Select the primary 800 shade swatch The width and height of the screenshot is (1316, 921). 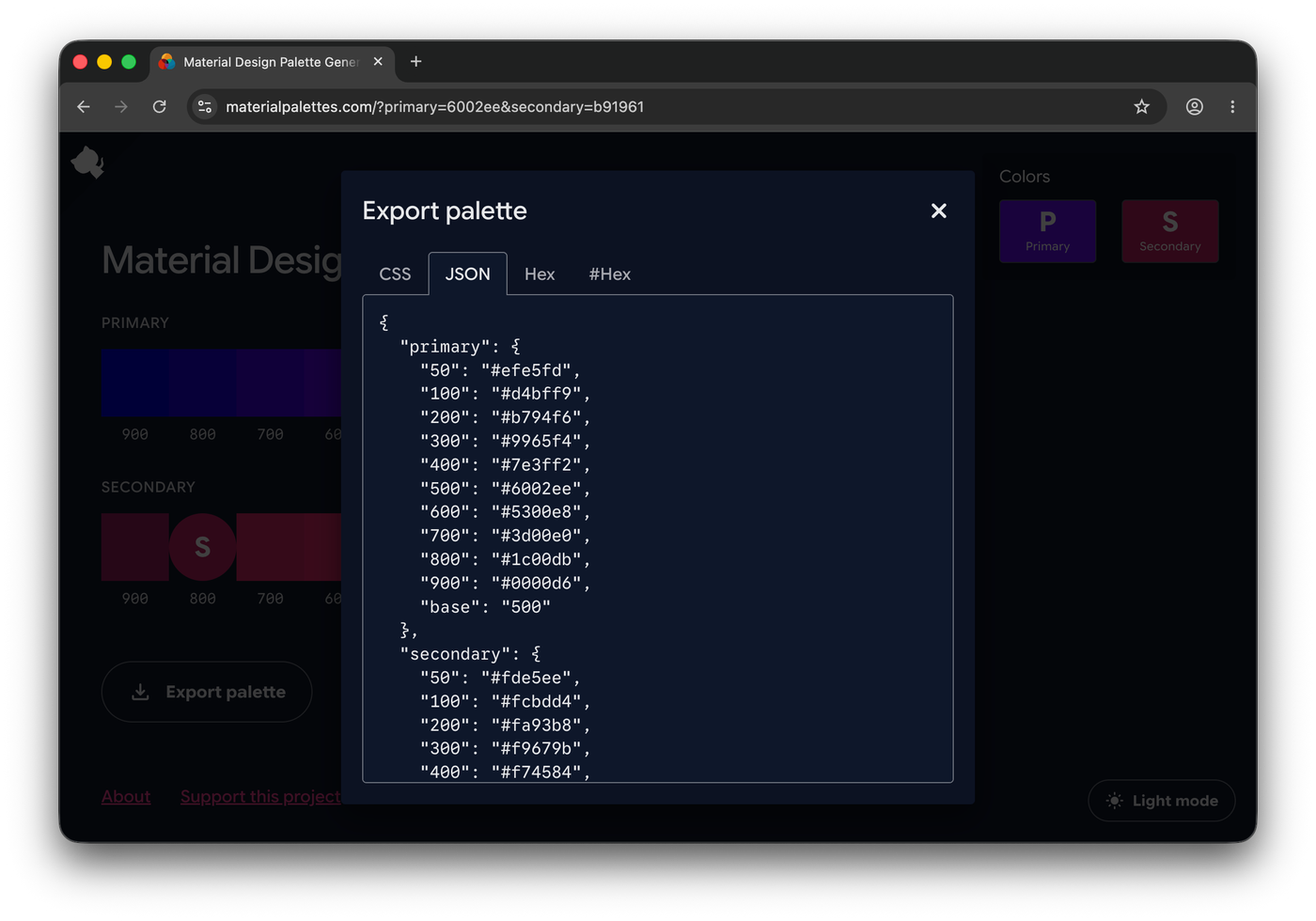click(203, 383)
